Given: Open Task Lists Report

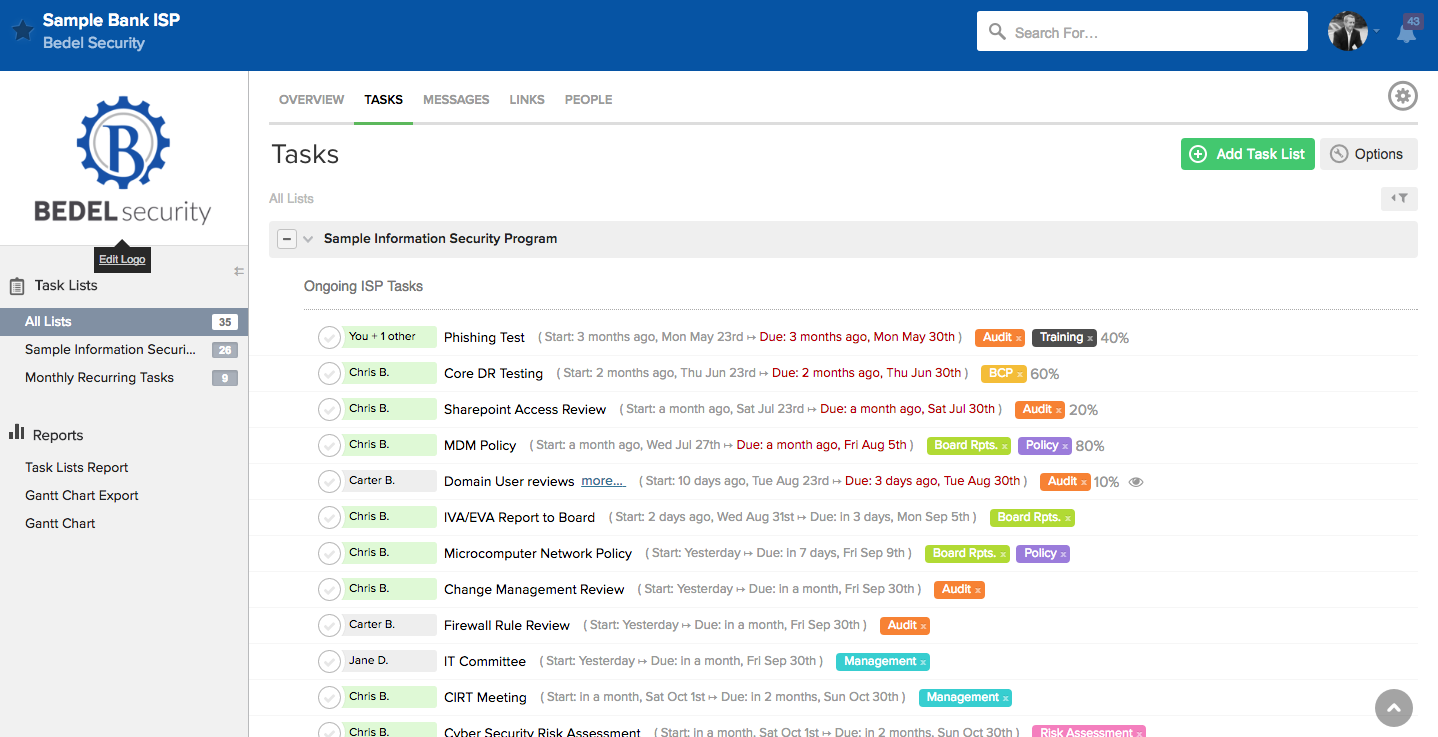Looking at the screenshot, I should [77, 468].
